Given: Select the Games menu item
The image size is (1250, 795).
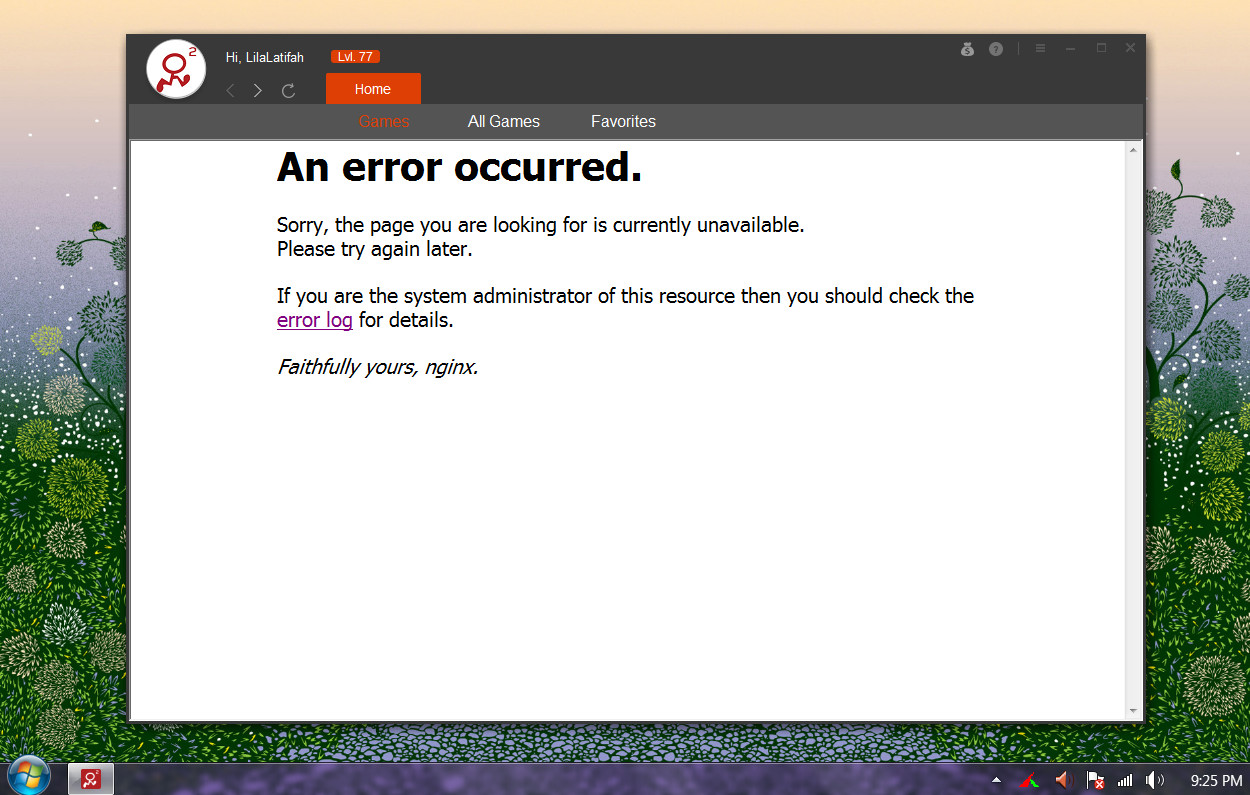Looking at the screenshot, I should [384, 121].
